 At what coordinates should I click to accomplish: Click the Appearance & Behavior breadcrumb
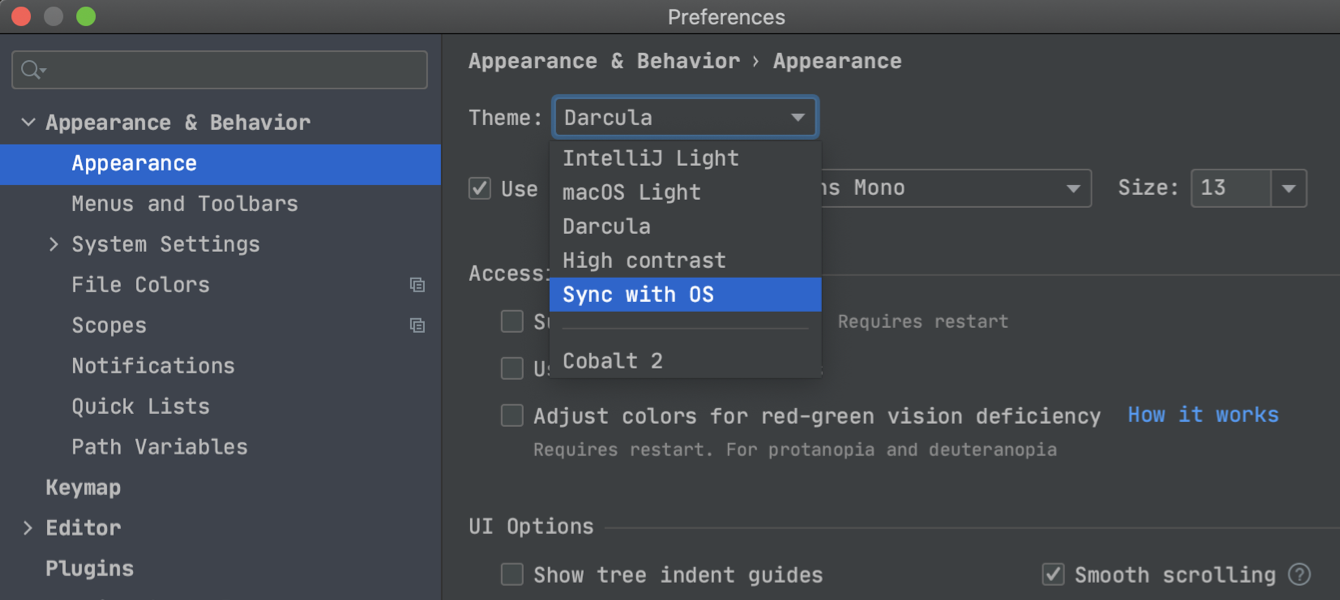pyautogui.click(x=604, y=61)
